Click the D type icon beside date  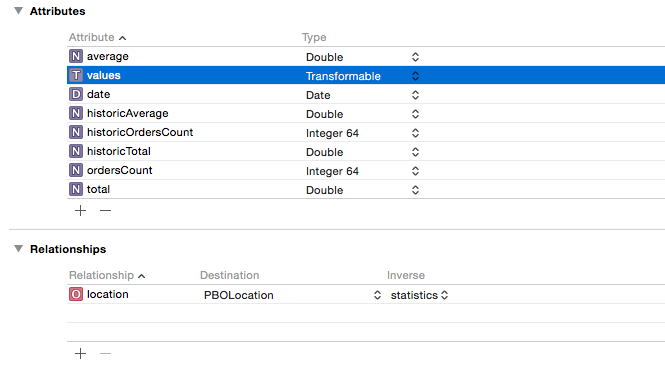[76, 94]
